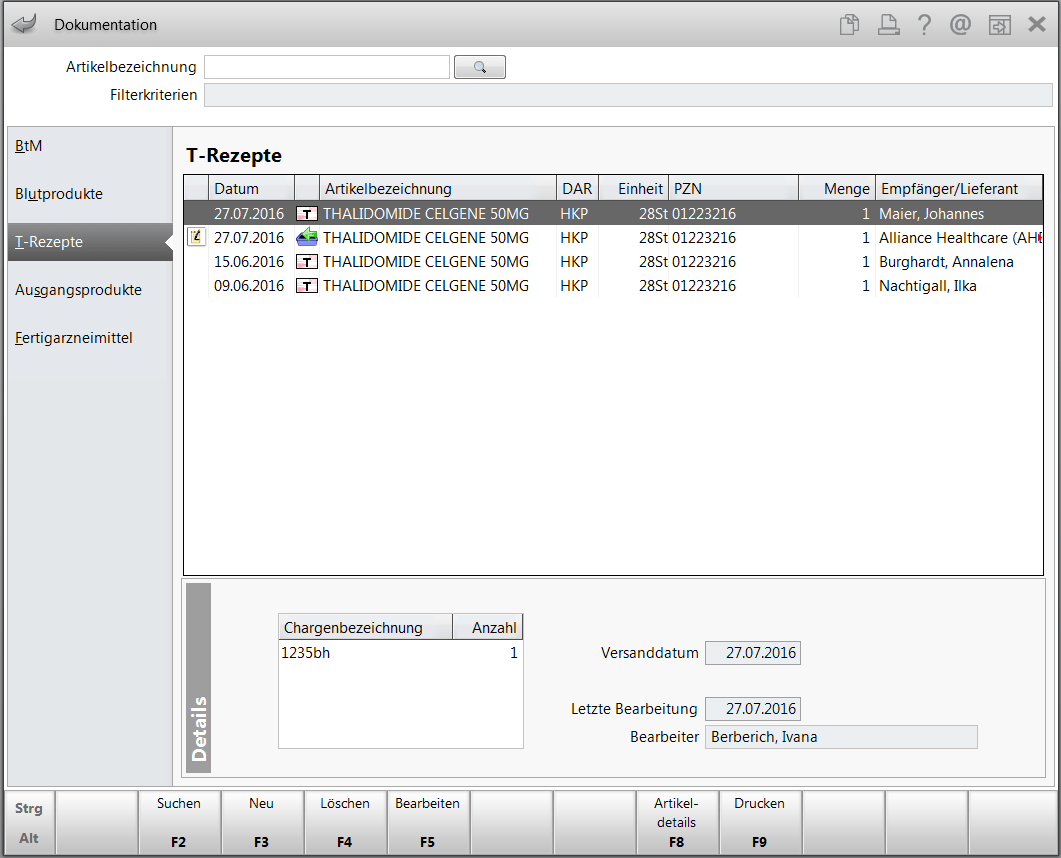The image size is (1061, 858).
Task: Select the T-Rezepte section
Action: [90, 242]
